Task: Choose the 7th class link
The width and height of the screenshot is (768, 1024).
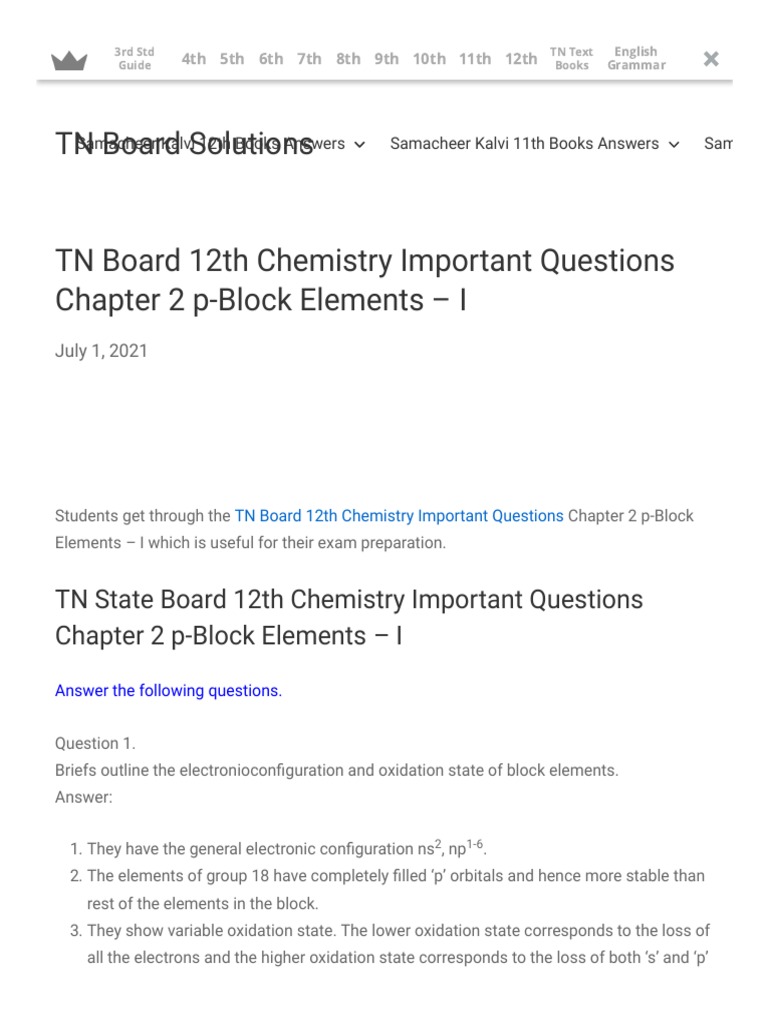Action: (x=309, y=59)
